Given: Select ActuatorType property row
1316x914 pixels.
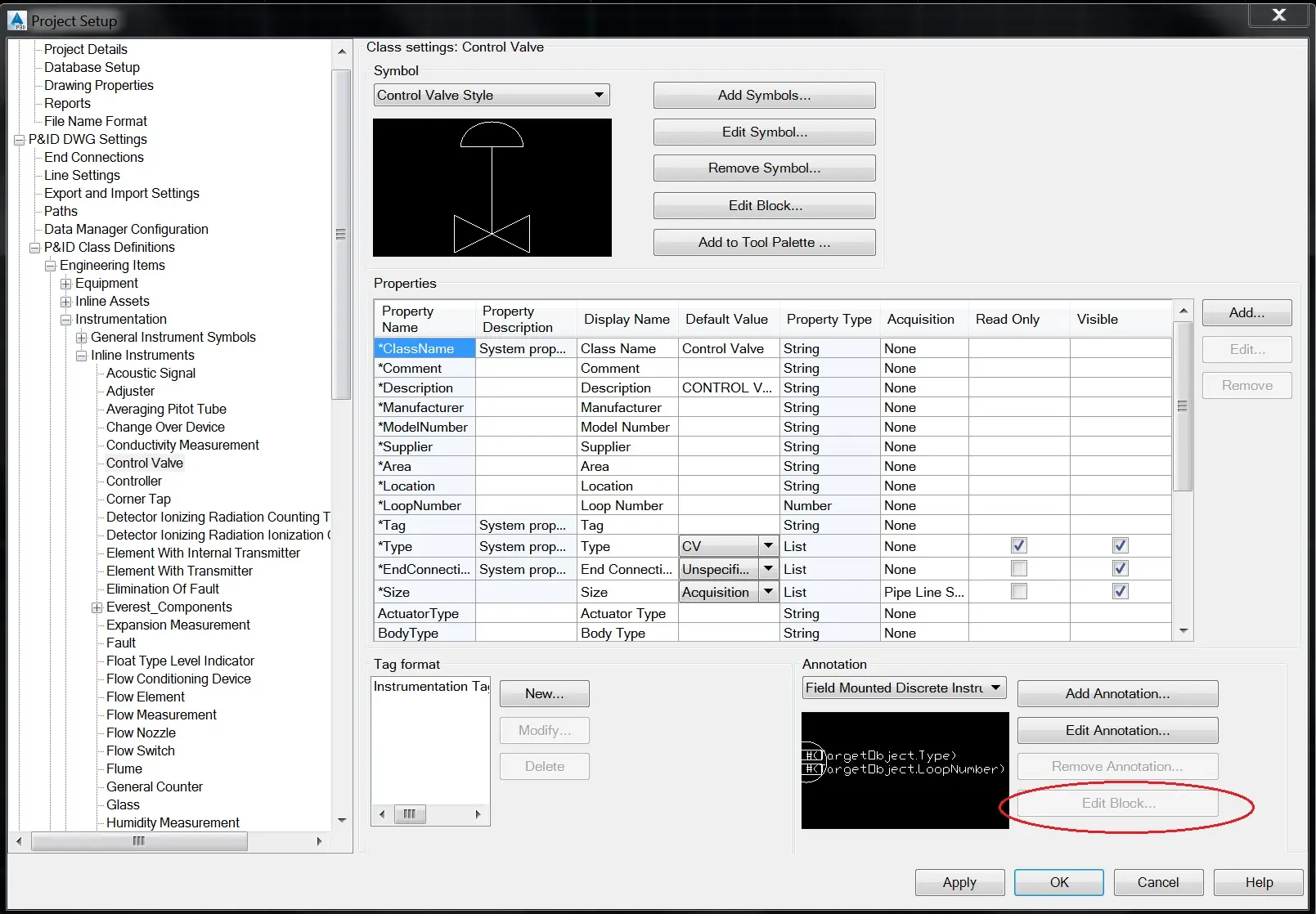Looking at the screenshot, I should [x=773, y=613].
